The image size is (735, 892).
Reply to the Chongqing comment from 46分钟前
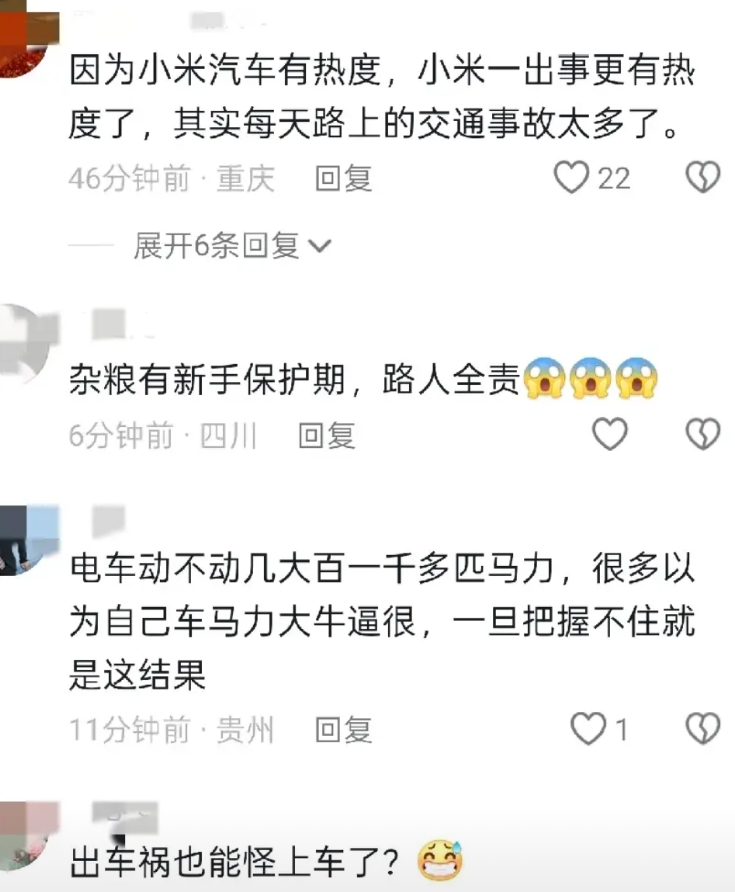(344, 178)
